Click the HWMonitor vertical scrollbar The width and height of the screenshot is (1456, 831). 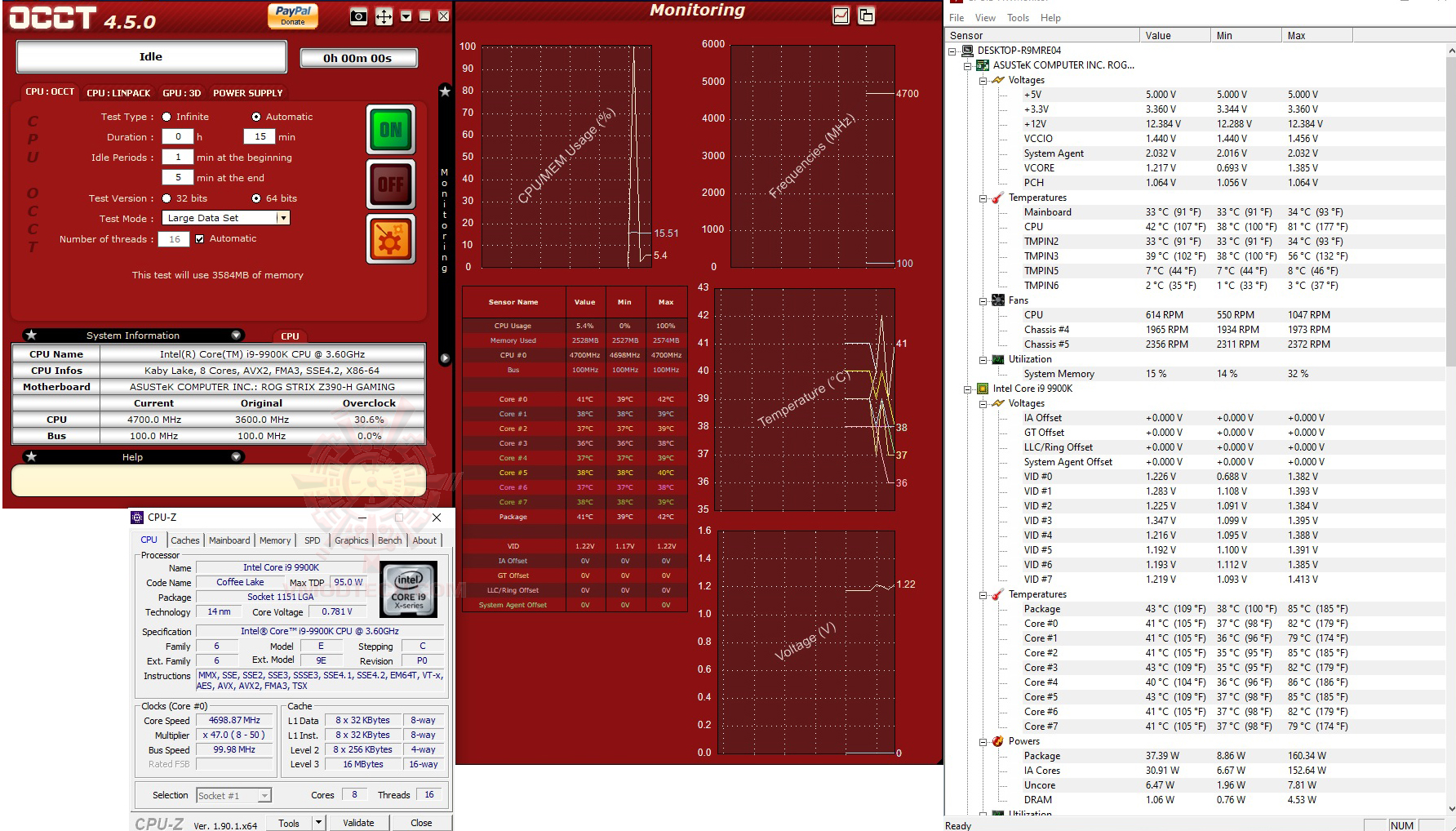coord(1450,429)
